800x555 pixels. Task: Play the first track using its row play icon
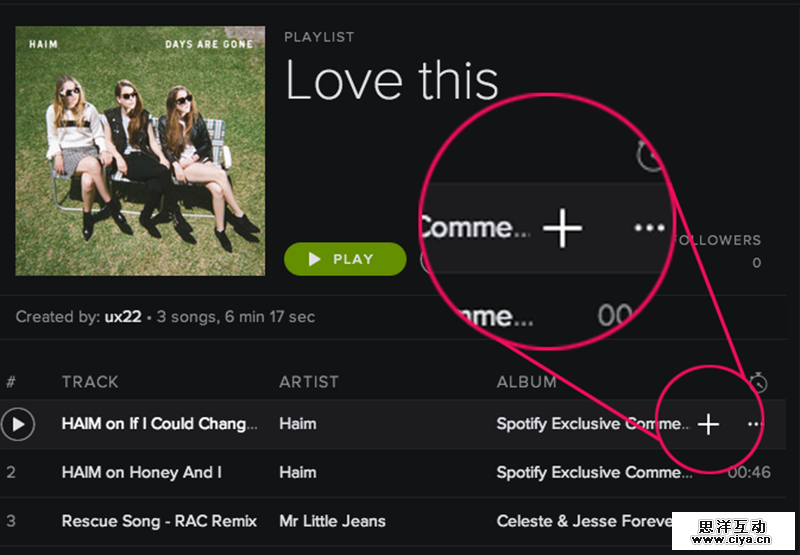(17, 424)
